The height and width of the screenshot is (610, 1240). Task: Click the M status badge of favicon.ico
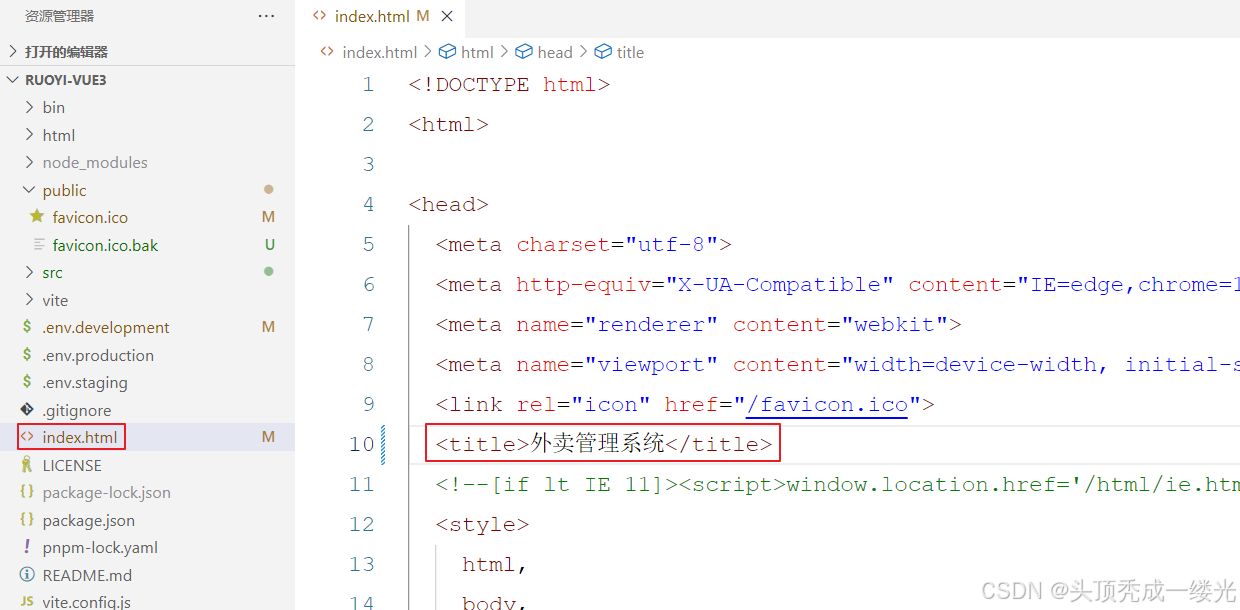(268, 217)
